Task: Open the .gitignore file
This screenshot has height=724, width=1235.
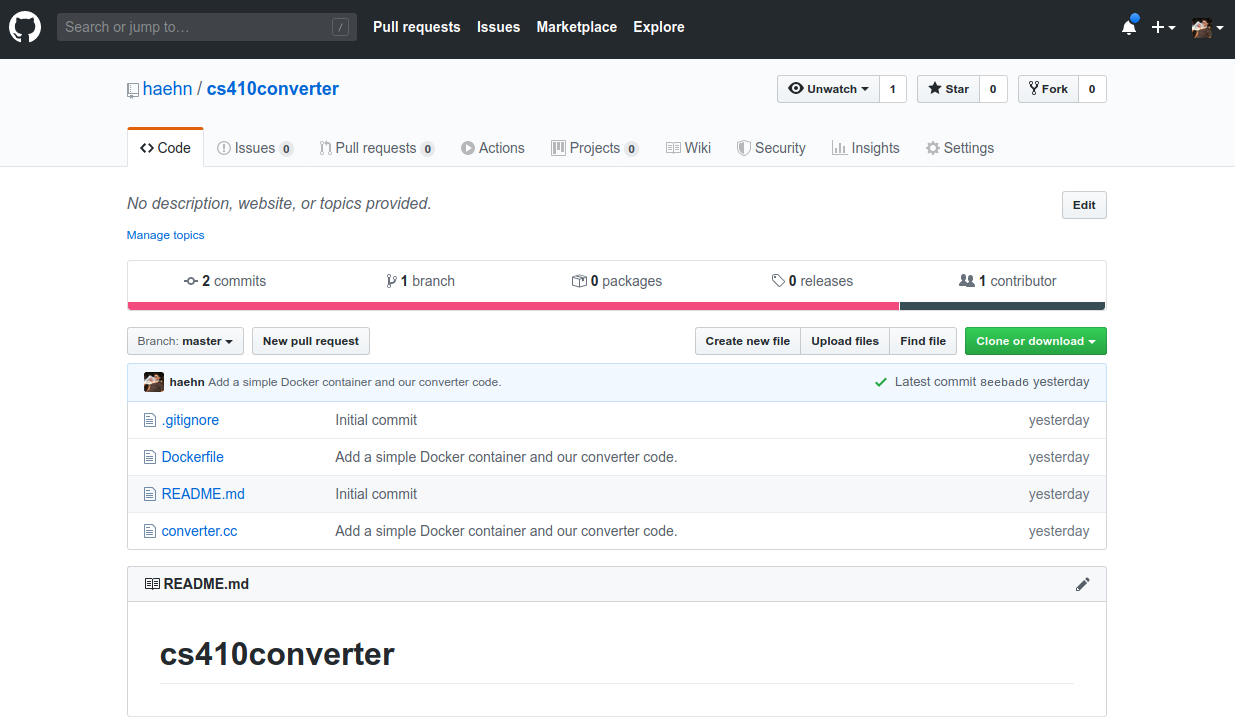Action: (190, 420)
